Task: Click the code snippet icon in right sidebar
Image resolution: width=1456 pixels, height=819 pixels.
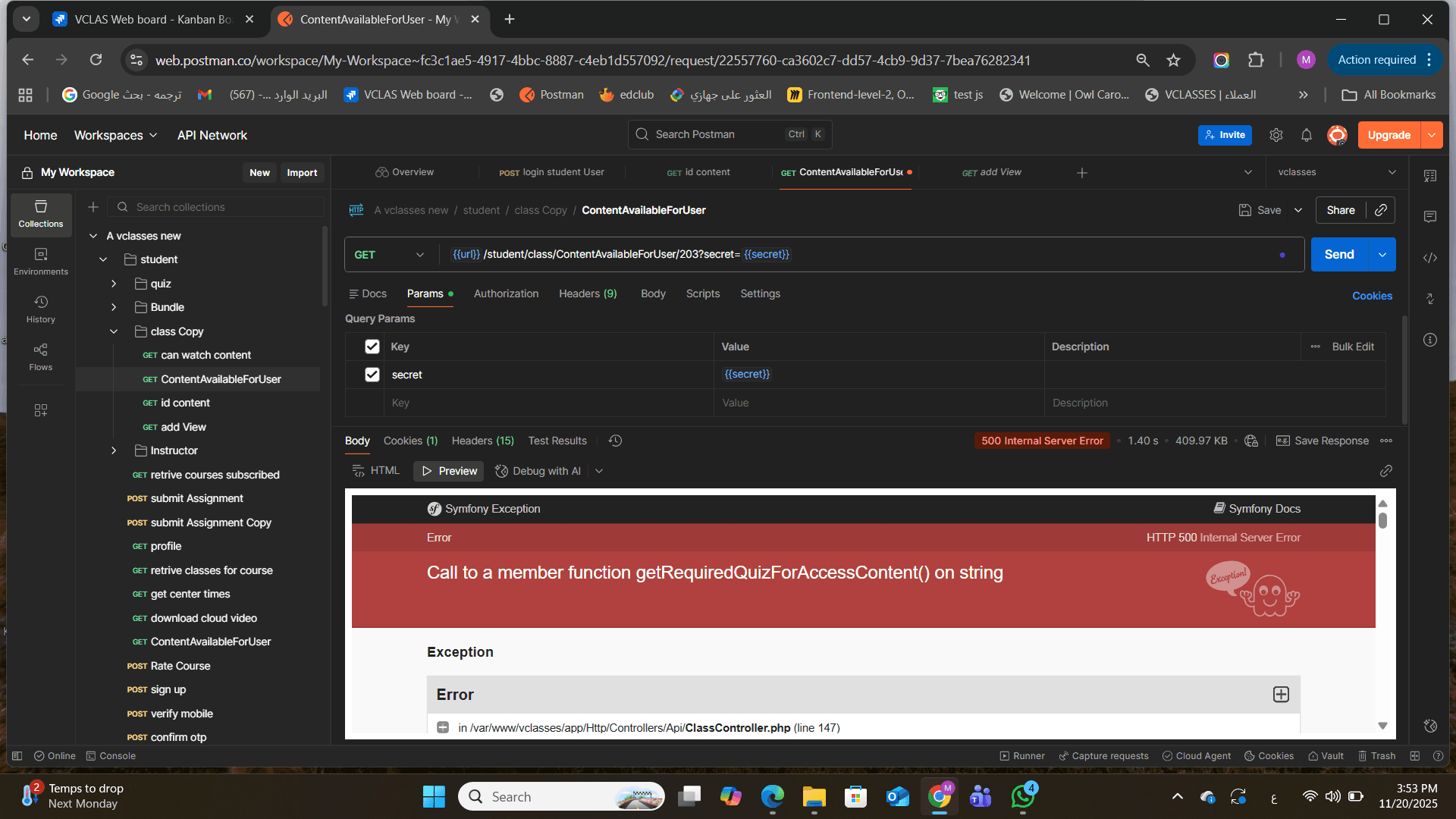Action: pos(1430,258)
